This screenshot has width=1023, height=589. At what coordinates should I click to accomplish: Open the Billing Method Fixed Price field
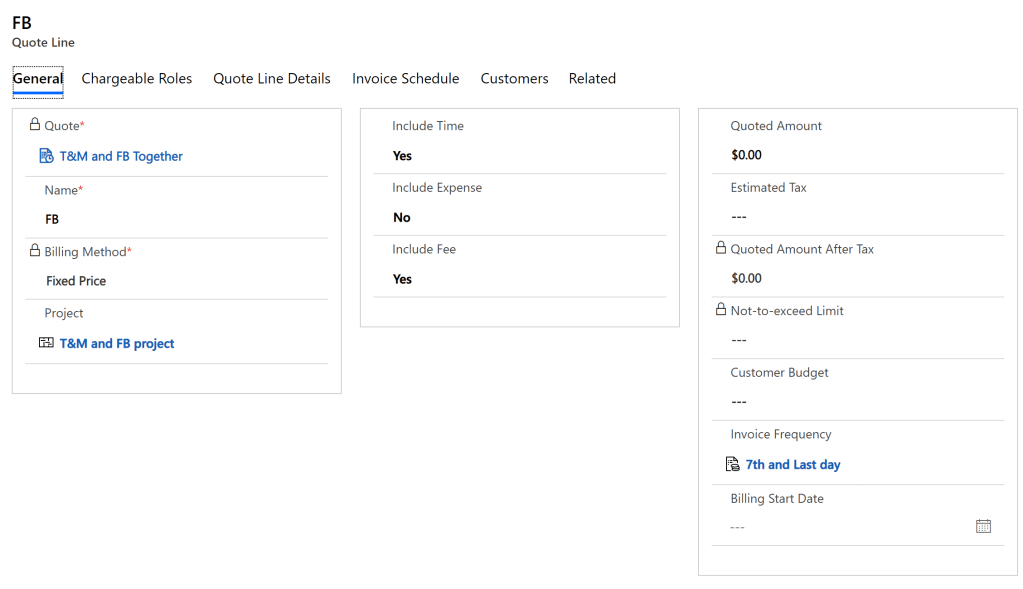[76, 281]
